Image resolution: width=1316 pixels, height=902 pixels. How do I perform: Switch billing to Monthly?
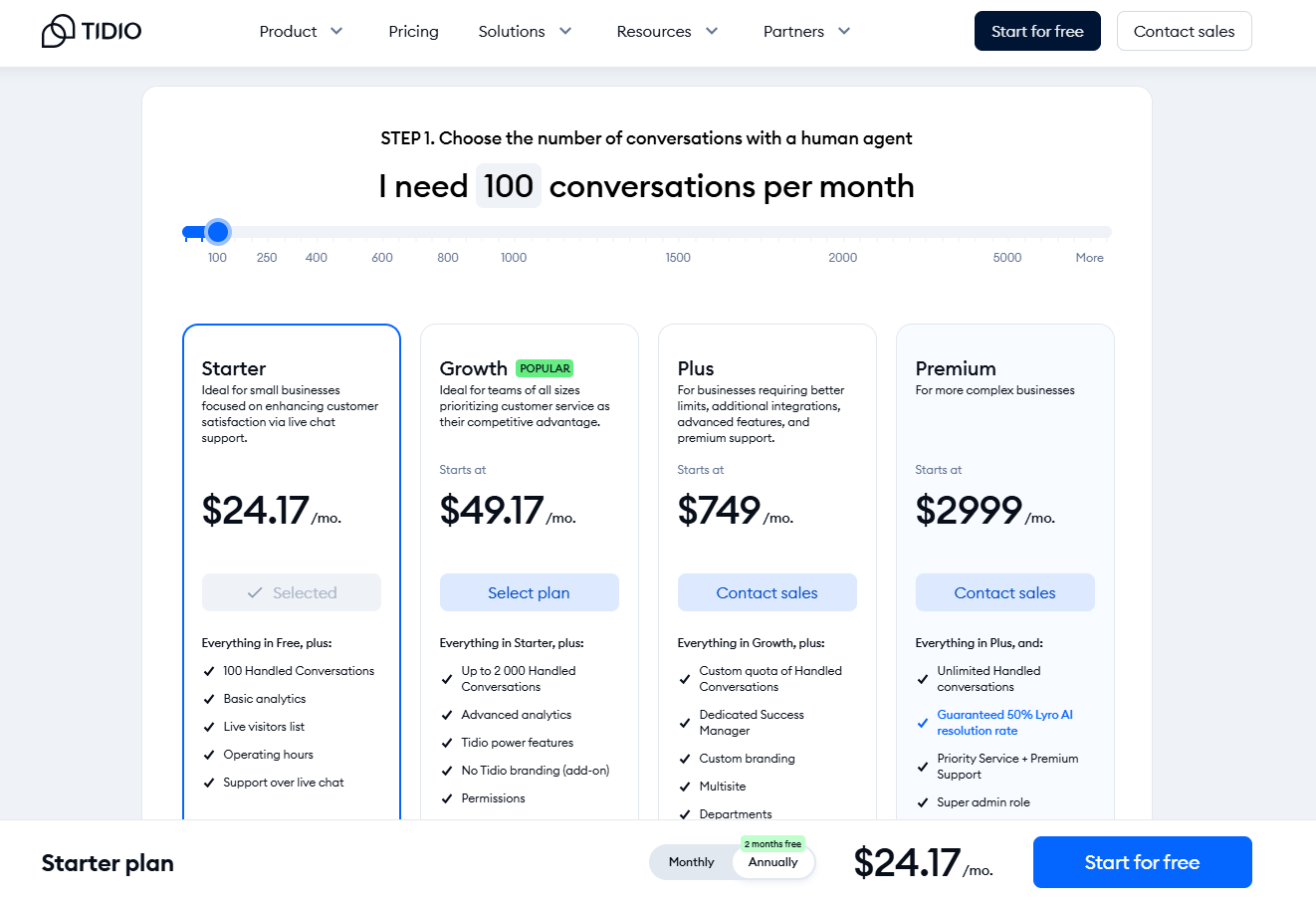click(x=691, y=862)
